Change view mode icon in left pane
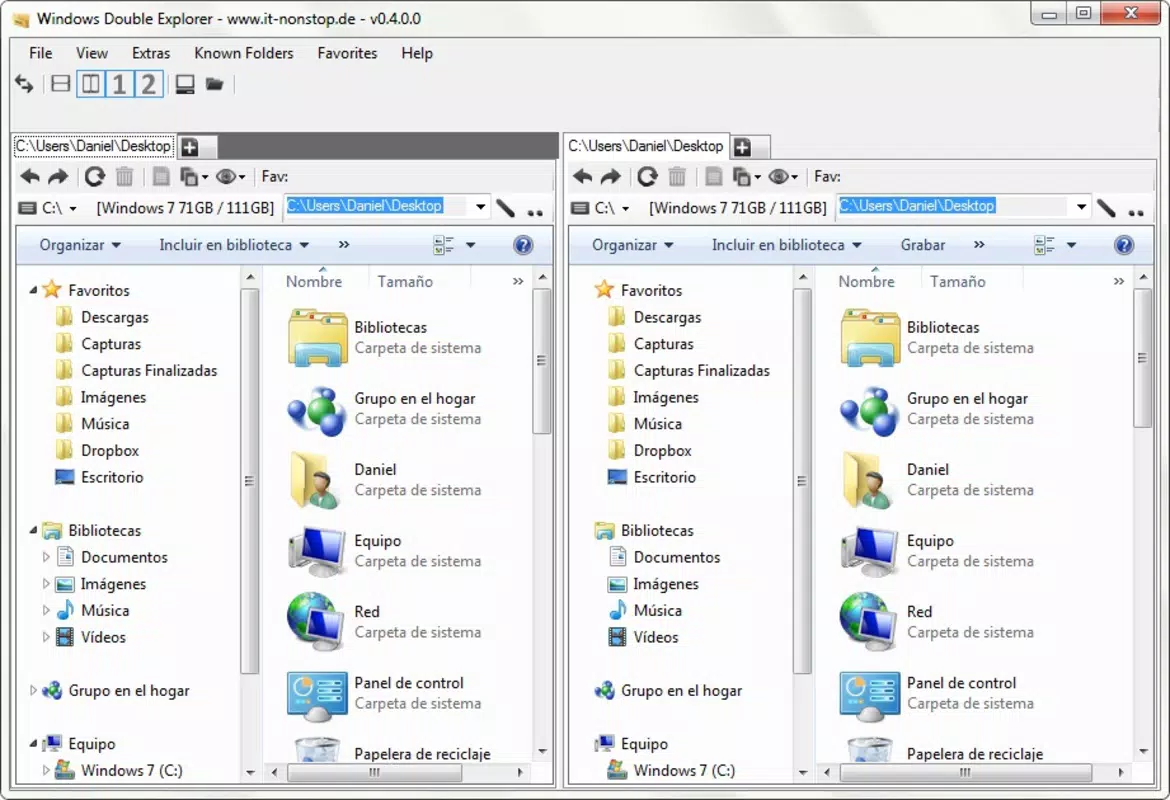Image resolution: width=1170 pixels, height=800 pixels. (444, 245)
